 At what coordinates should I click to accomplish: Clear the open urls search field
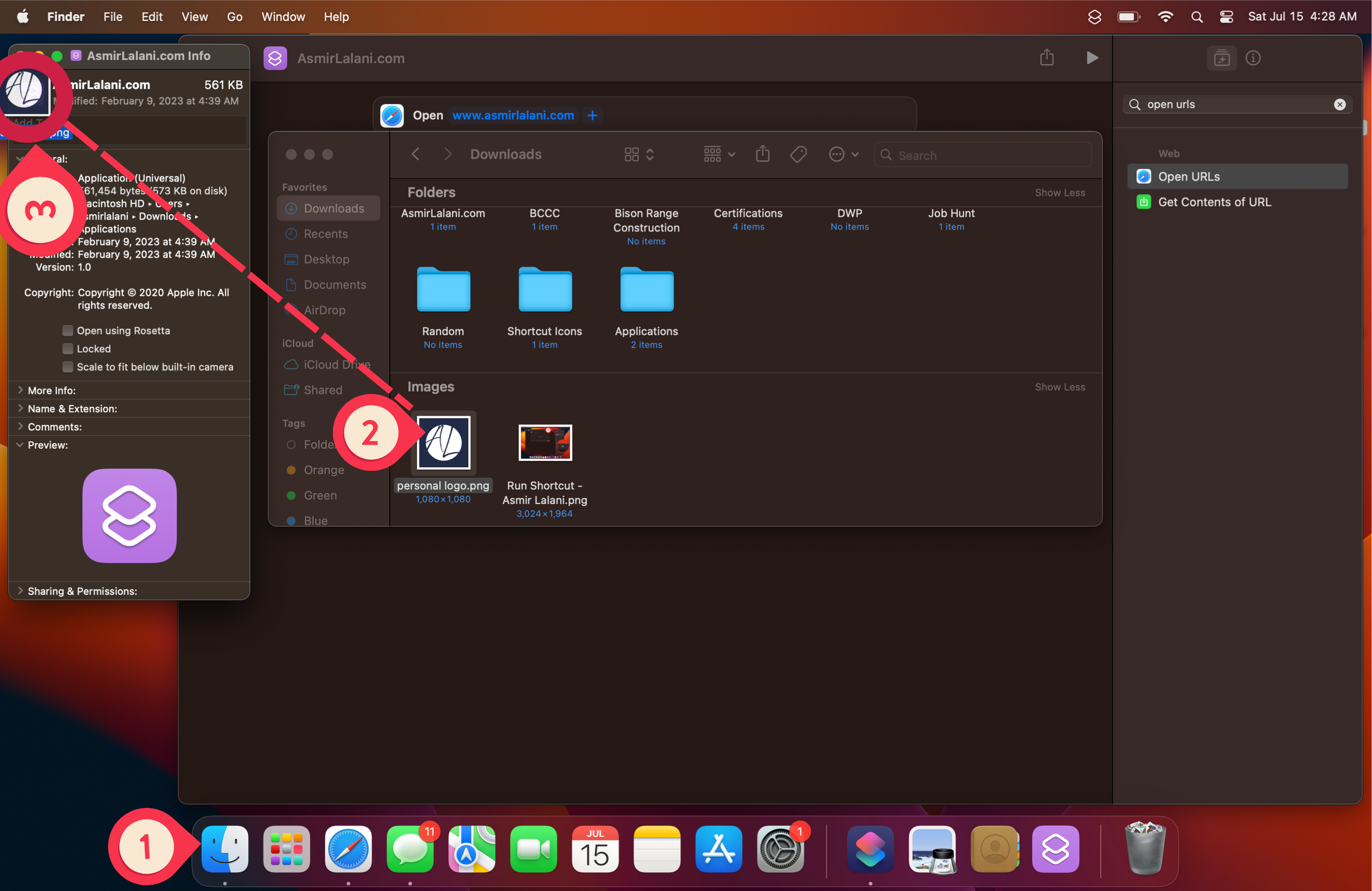[1339, 104]
